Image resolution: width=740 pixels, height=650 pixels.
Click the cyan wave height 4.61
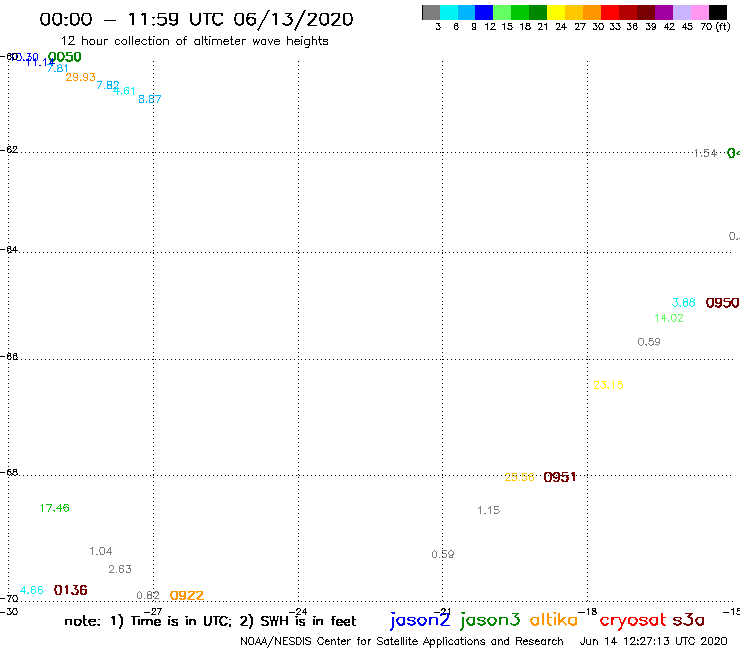(124, 91)
